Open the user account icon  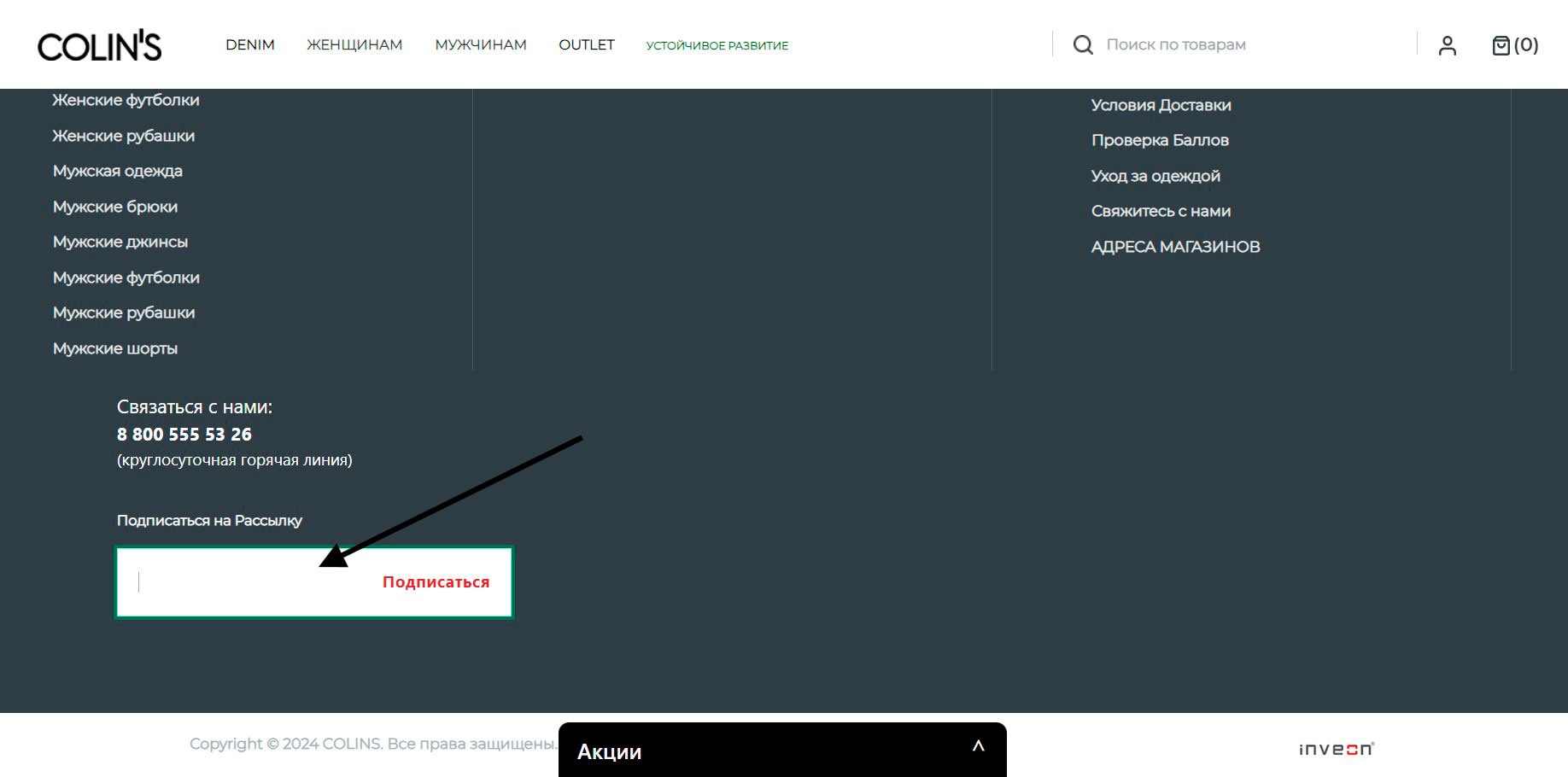pyautogui.click(x=1447, y=45)
